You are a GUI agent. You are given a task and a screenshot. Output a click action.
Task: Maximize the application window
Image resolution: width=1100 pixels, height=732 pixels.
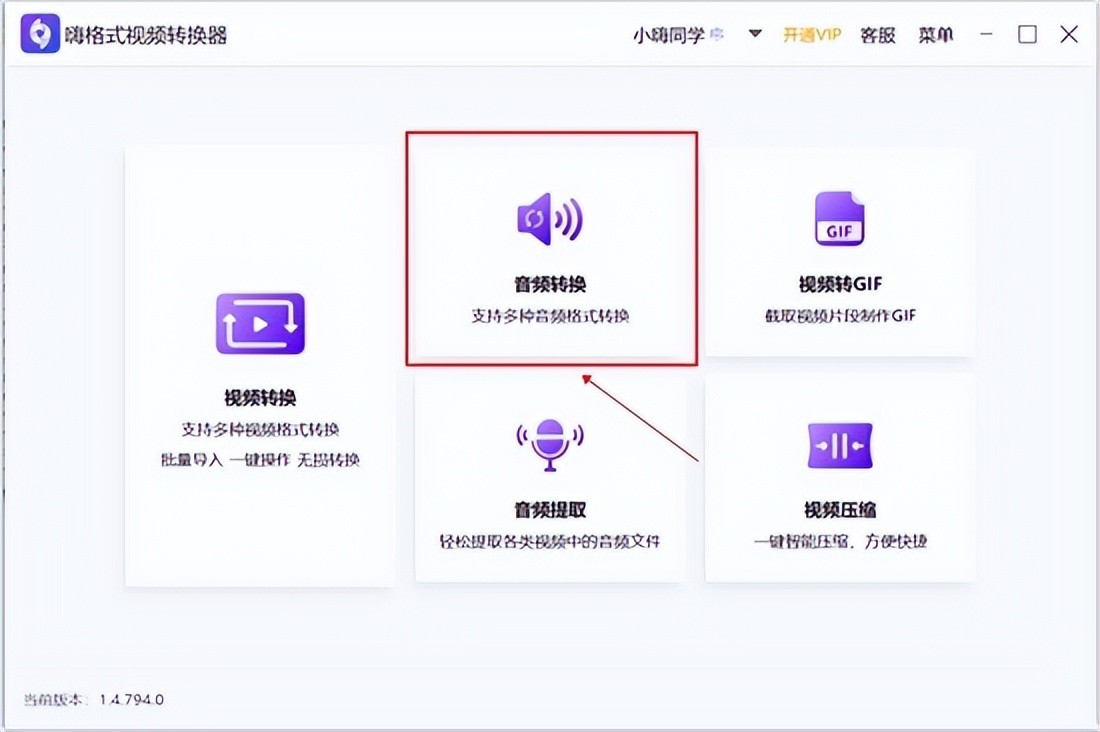[x=1027, y=35]
